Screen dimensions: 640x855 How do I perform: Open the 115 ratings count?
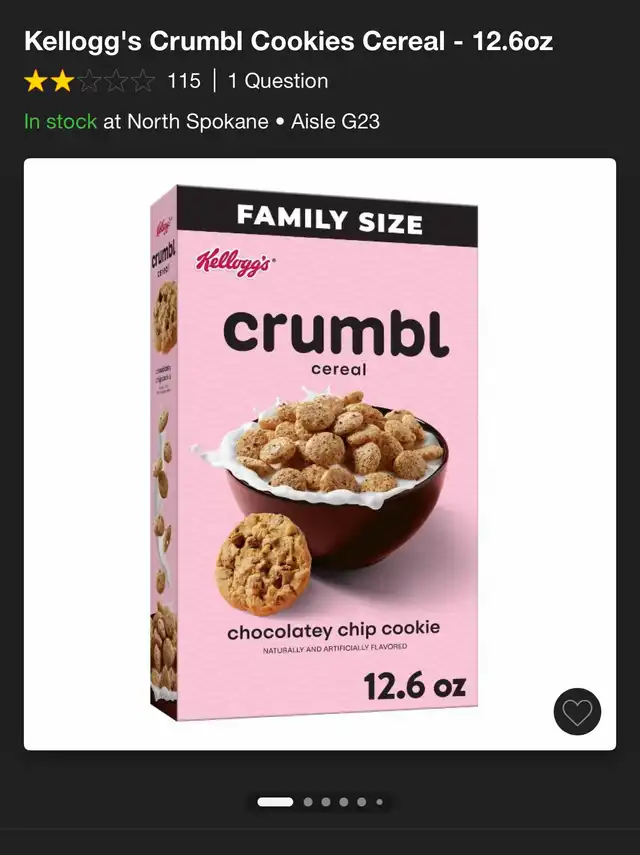coord(184,81)
